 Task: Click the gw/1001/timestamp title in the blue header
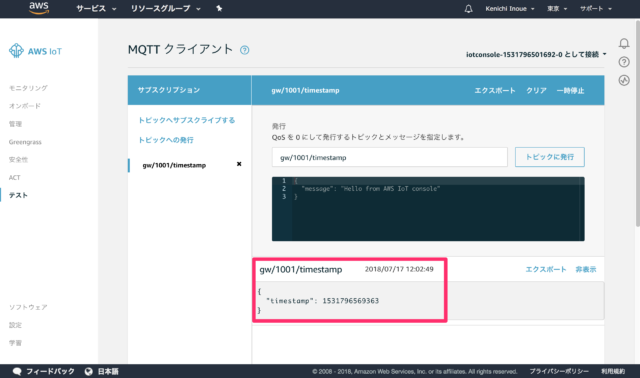point(305,91)
